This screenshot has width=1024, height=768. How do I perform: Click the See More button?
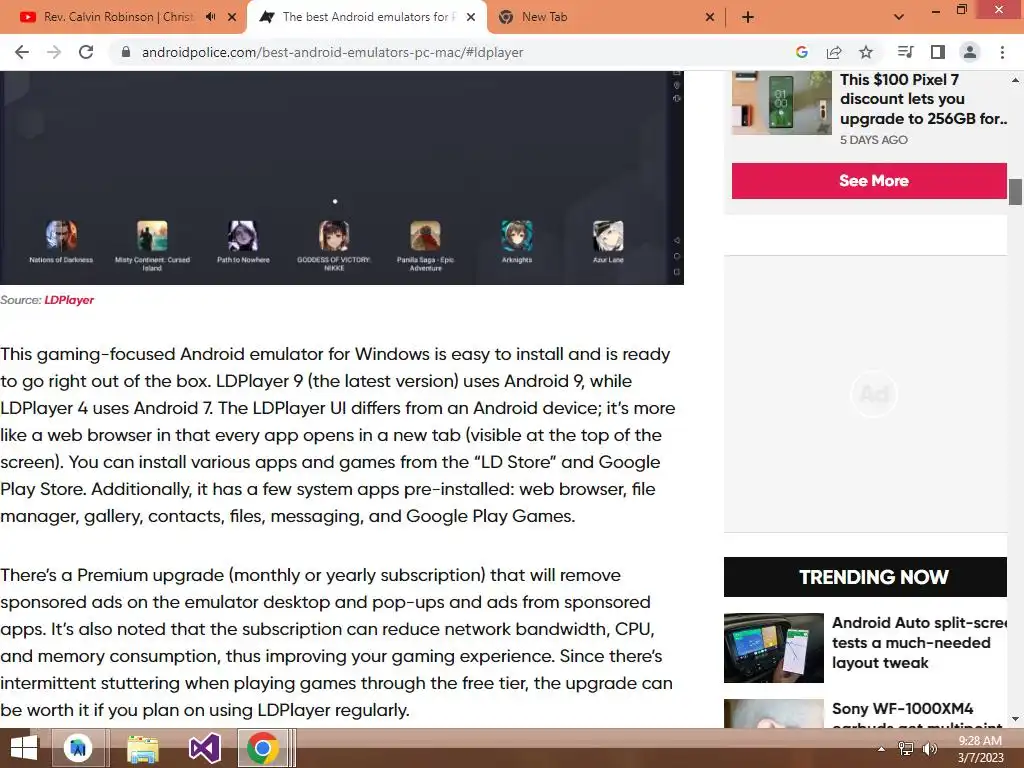coord(869,181)
